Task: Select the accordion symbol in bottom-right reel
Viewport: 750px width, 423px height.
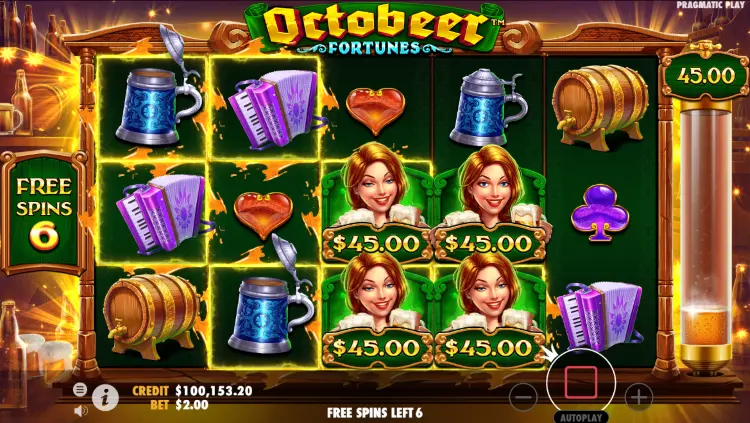Action: pyautogui.click(x=599, y=316)
